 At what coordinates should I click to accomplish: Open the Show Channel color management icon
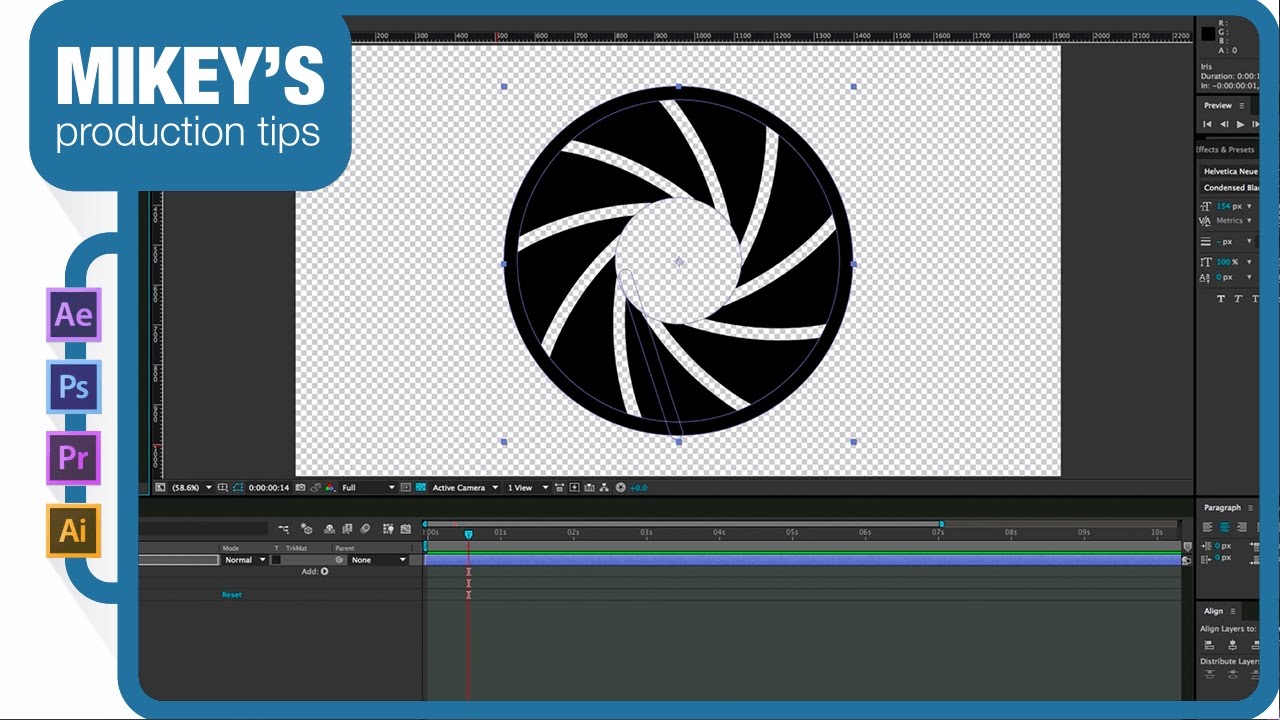[x=330, y=487]
